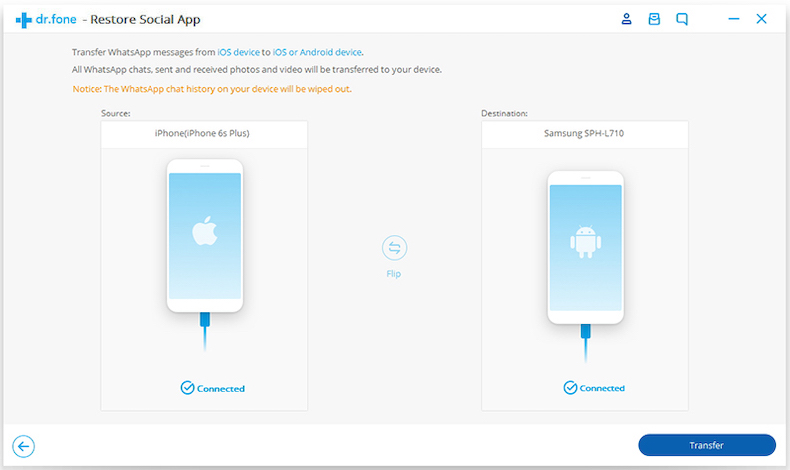The image size is (790, 470).
Task: Open the feedback chat bubble icon
Action: coord(682,19)
